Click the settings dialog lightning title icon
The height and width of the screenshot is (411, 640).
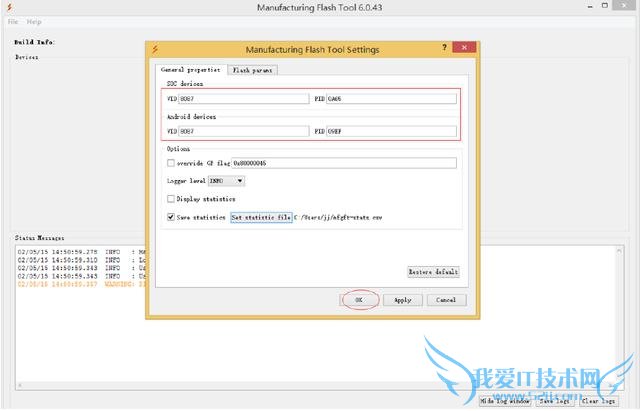[155, 49]
